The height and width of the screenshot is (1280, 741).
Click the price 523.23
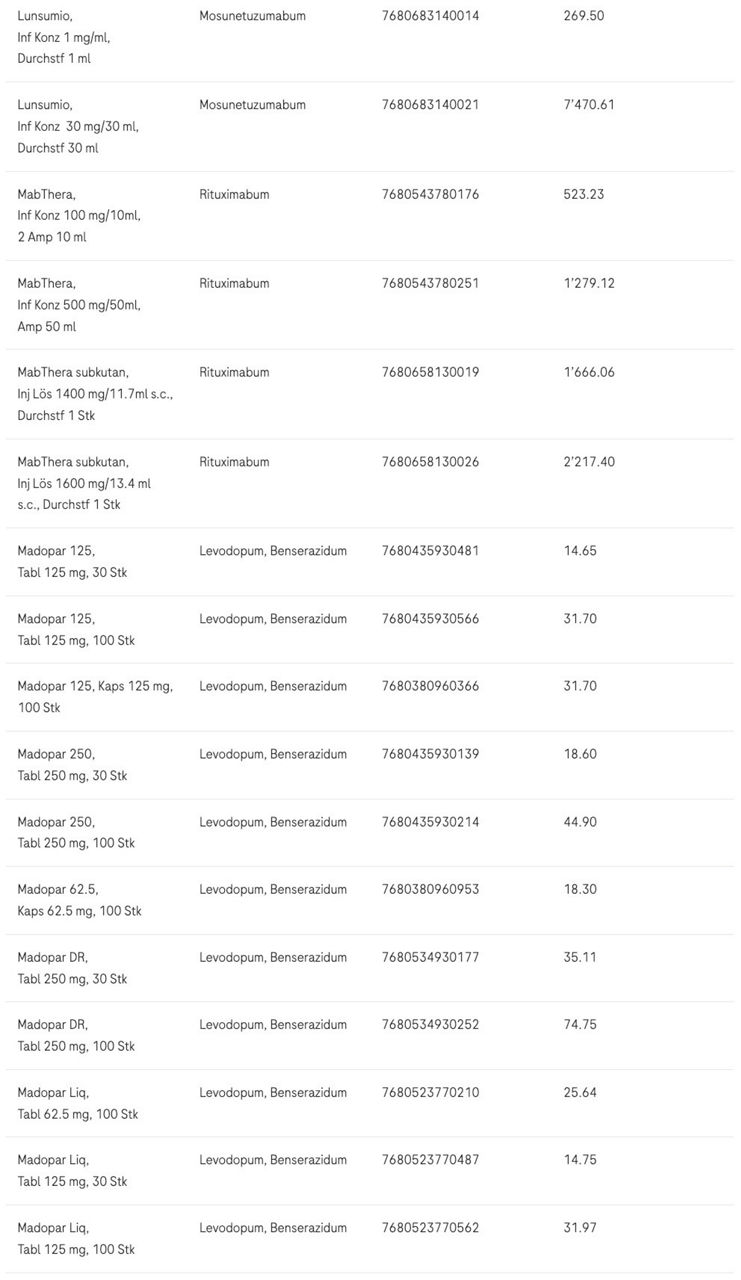click(583, 194)
